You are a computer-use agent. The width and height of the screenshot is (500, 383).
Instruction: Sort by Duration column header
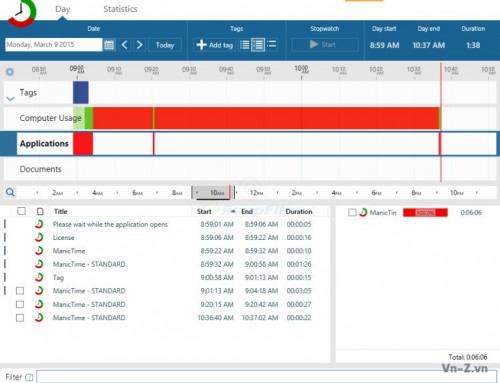(299, 211)
